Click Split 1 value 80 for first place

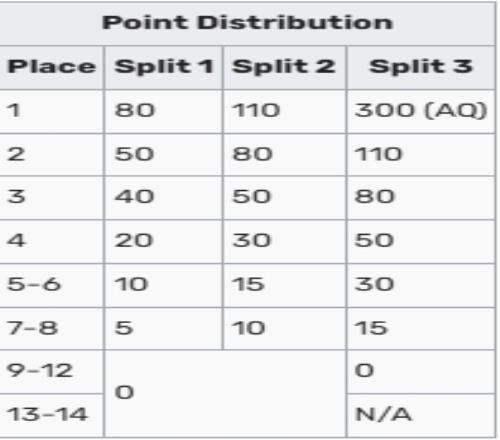pos(134,110)
